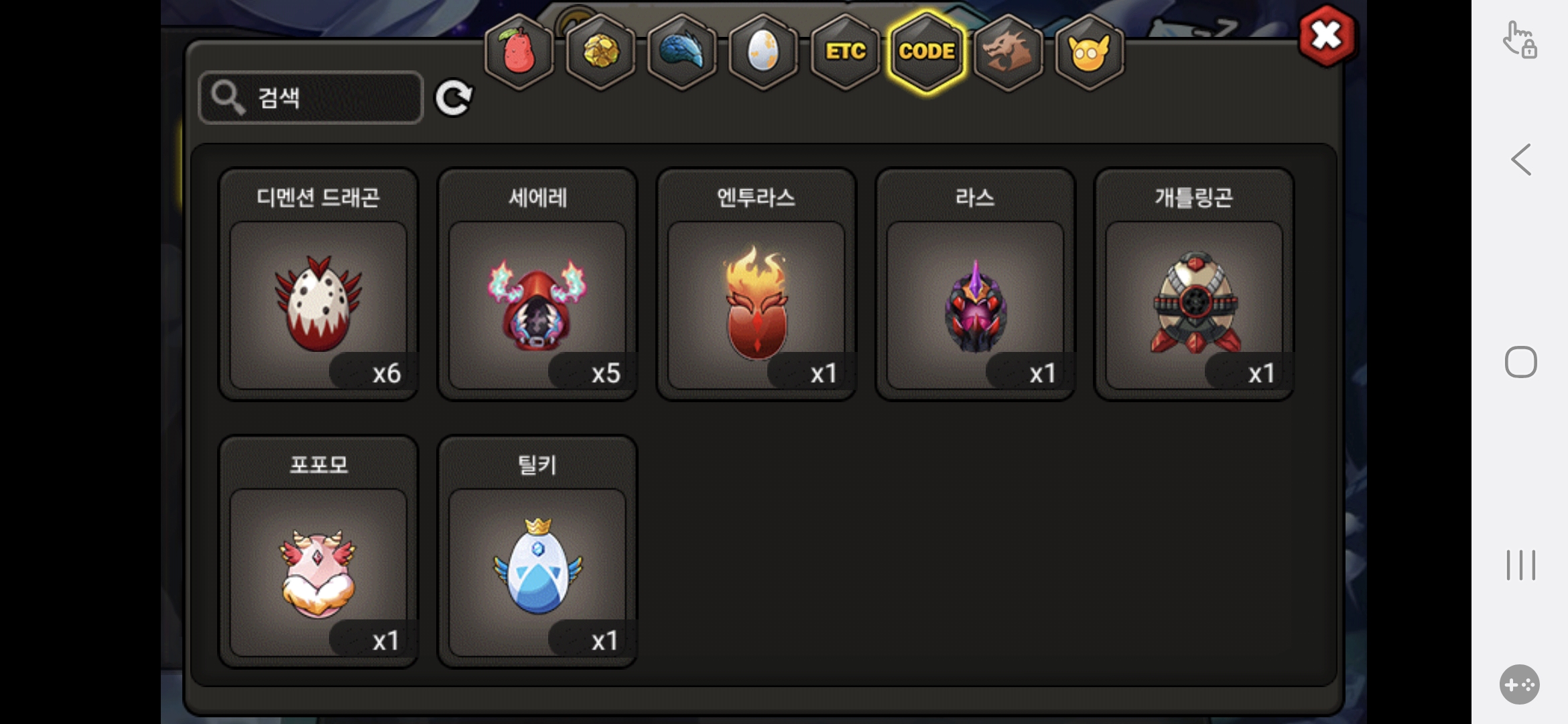This screenshot has height=724, width=1568.
Task: Select the 틸키 crowned blue egg
Action: tap(537, 552)
